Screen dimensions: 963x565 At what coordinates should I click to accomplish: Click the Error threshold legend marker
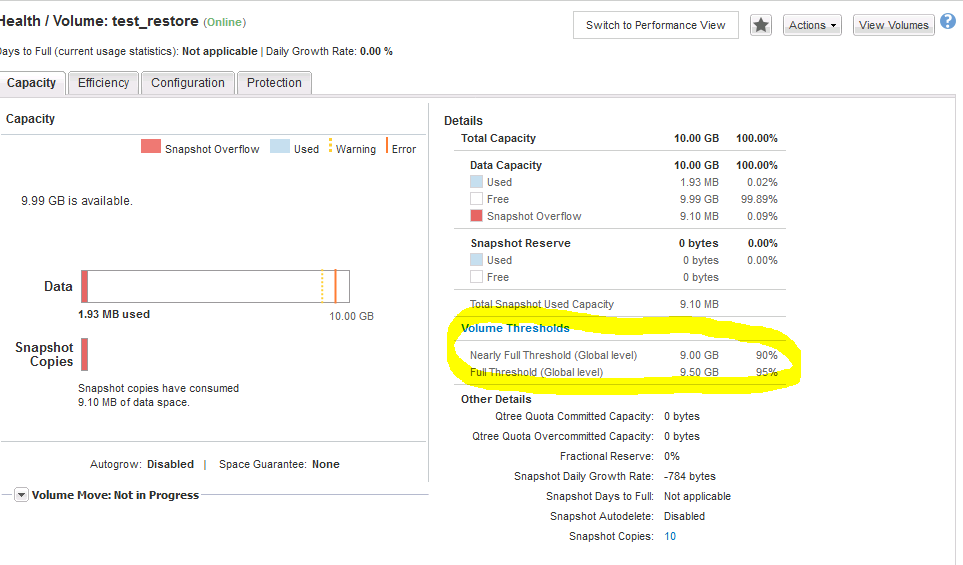pos(387,147)
